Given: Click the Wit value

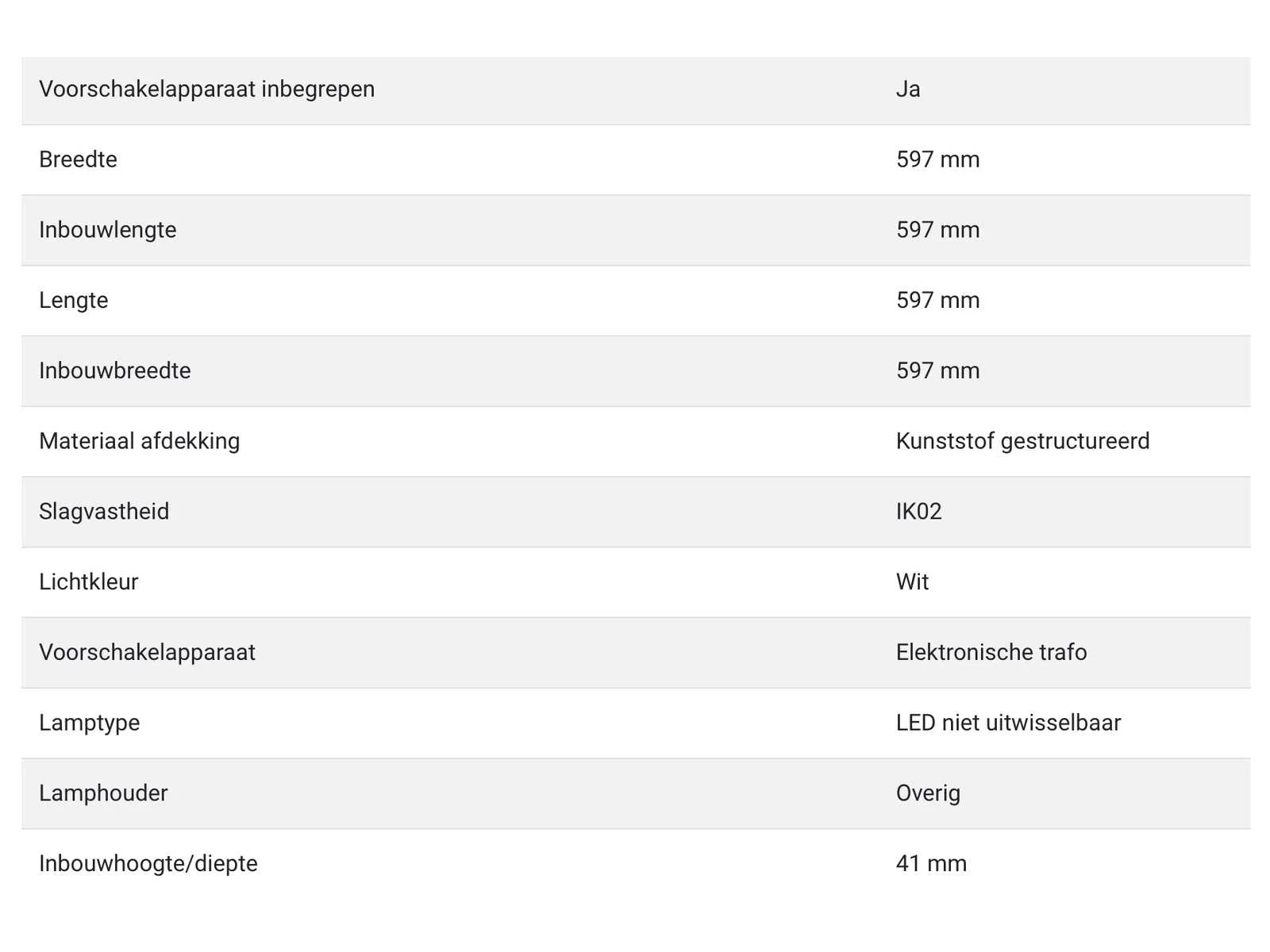Looking at the screenshot, I should tap(912, 582).
